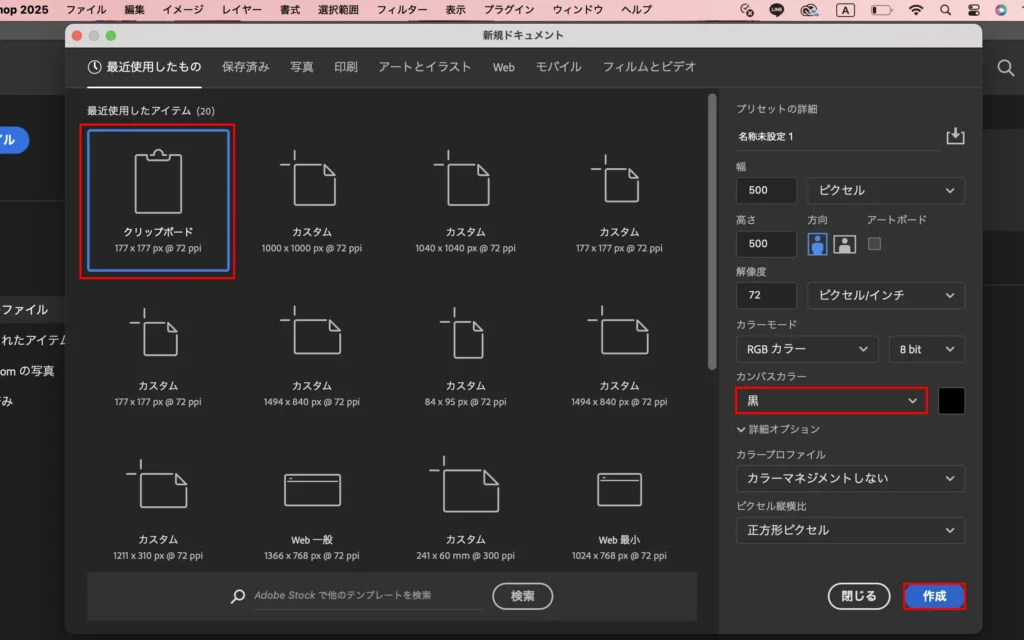Click the 閉じる button
Screen dimensions: 1024x640
pyautogui.click(x=858, y=596)
